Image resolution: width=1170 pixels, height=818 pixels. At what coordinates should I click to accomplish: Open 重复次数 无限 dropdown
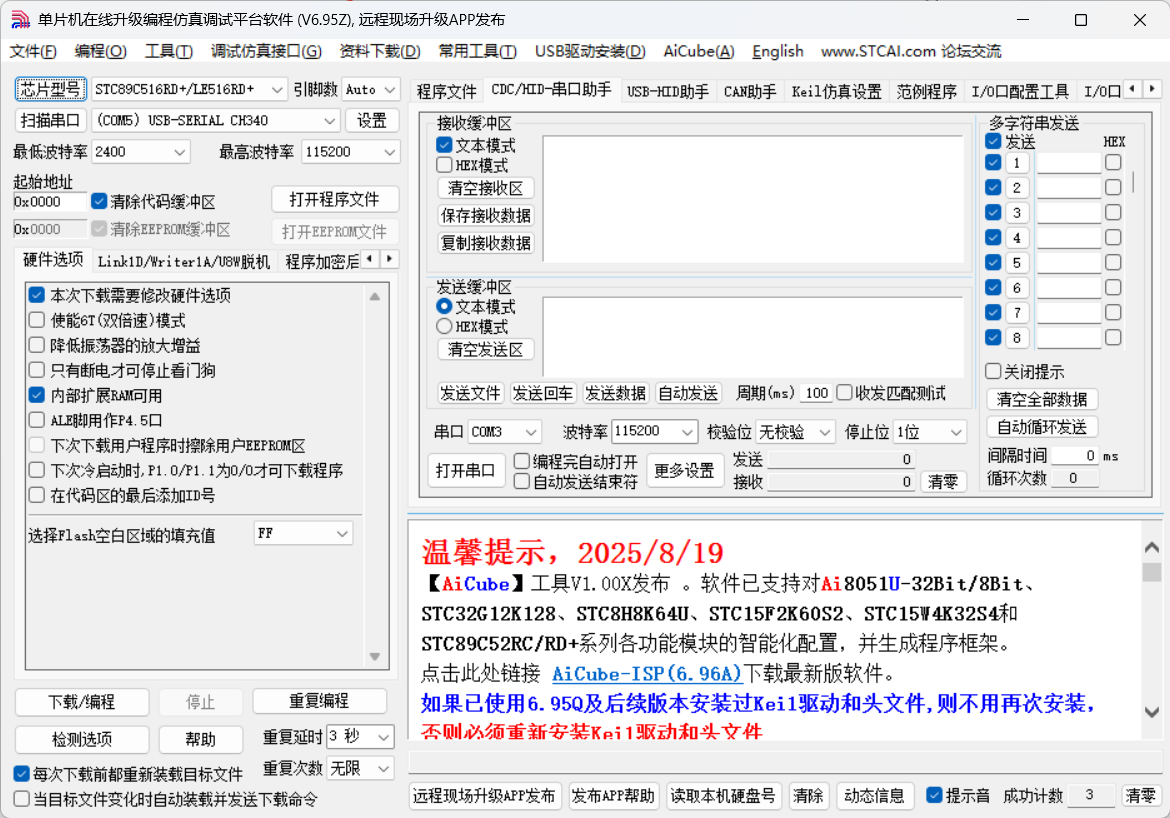coord(360,768)
